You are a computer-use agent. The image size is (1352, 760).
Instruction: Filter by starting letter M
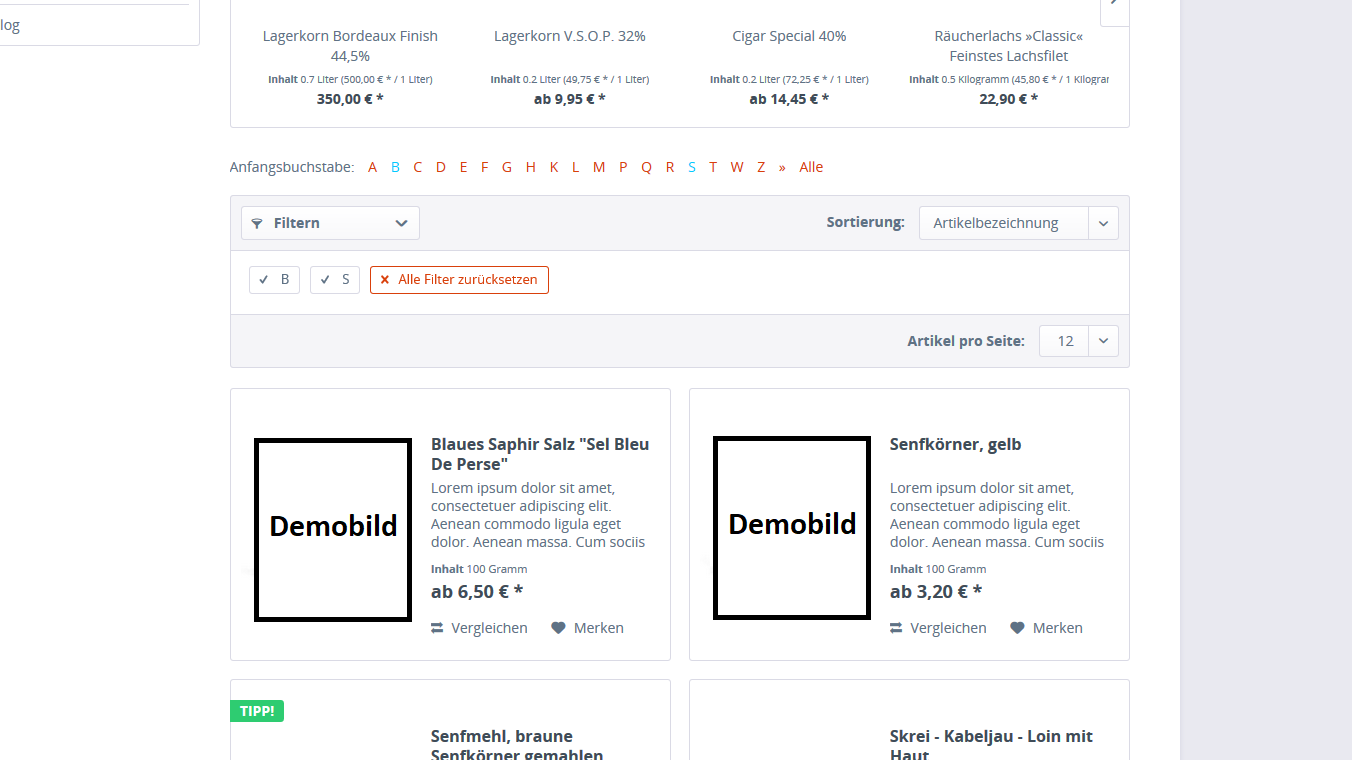point(599,167)
